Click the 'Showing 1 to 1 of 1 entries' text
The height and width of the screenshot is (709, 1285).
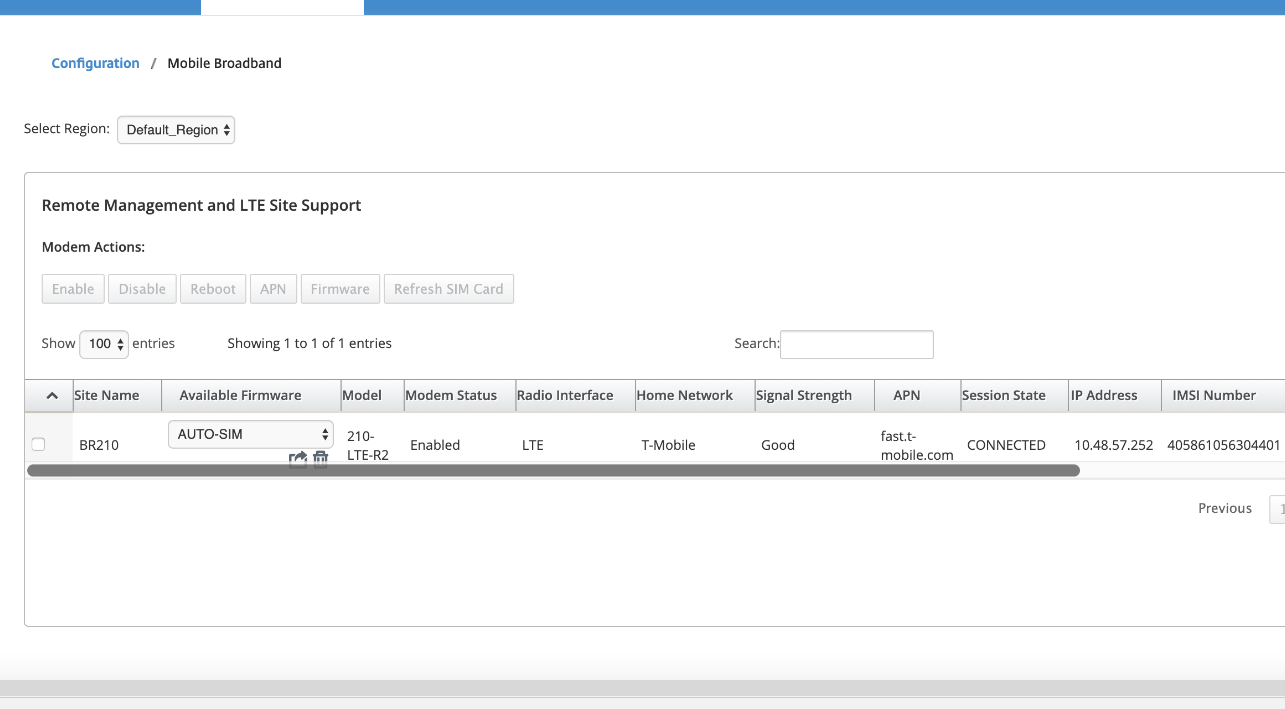(309, 343)
